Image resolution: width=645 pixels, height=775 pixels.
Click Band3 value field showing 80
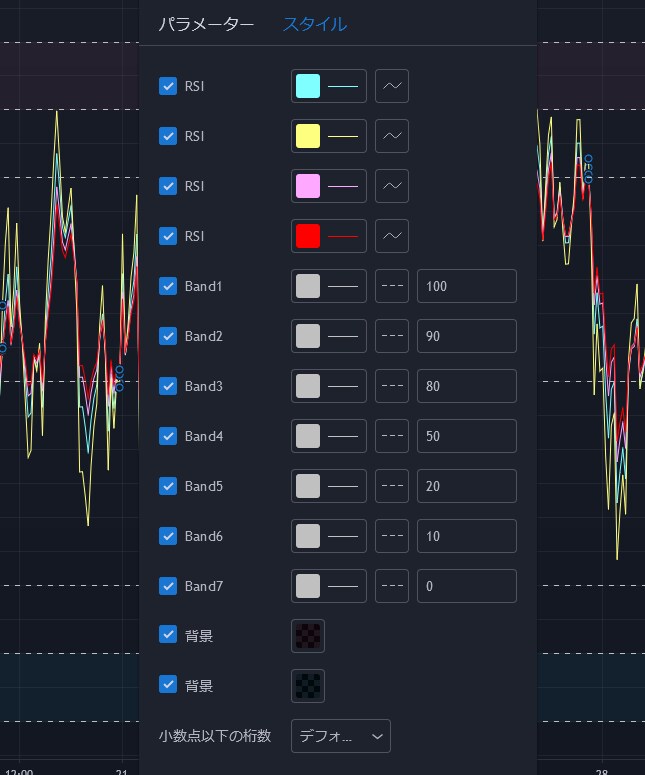coord(467,386)
